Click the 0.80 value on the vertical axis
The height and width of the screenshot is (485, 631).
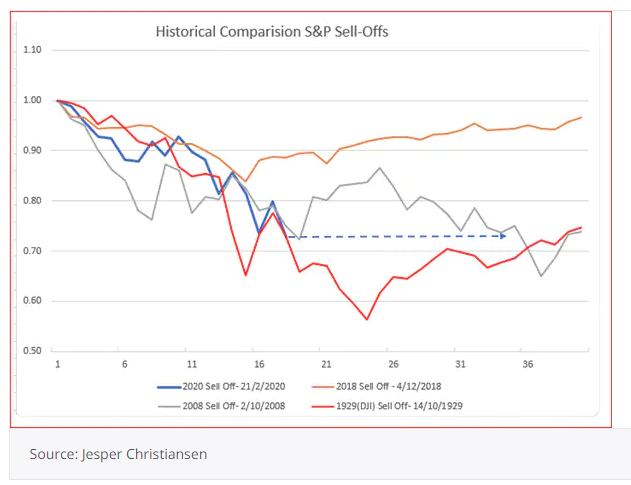30,201
